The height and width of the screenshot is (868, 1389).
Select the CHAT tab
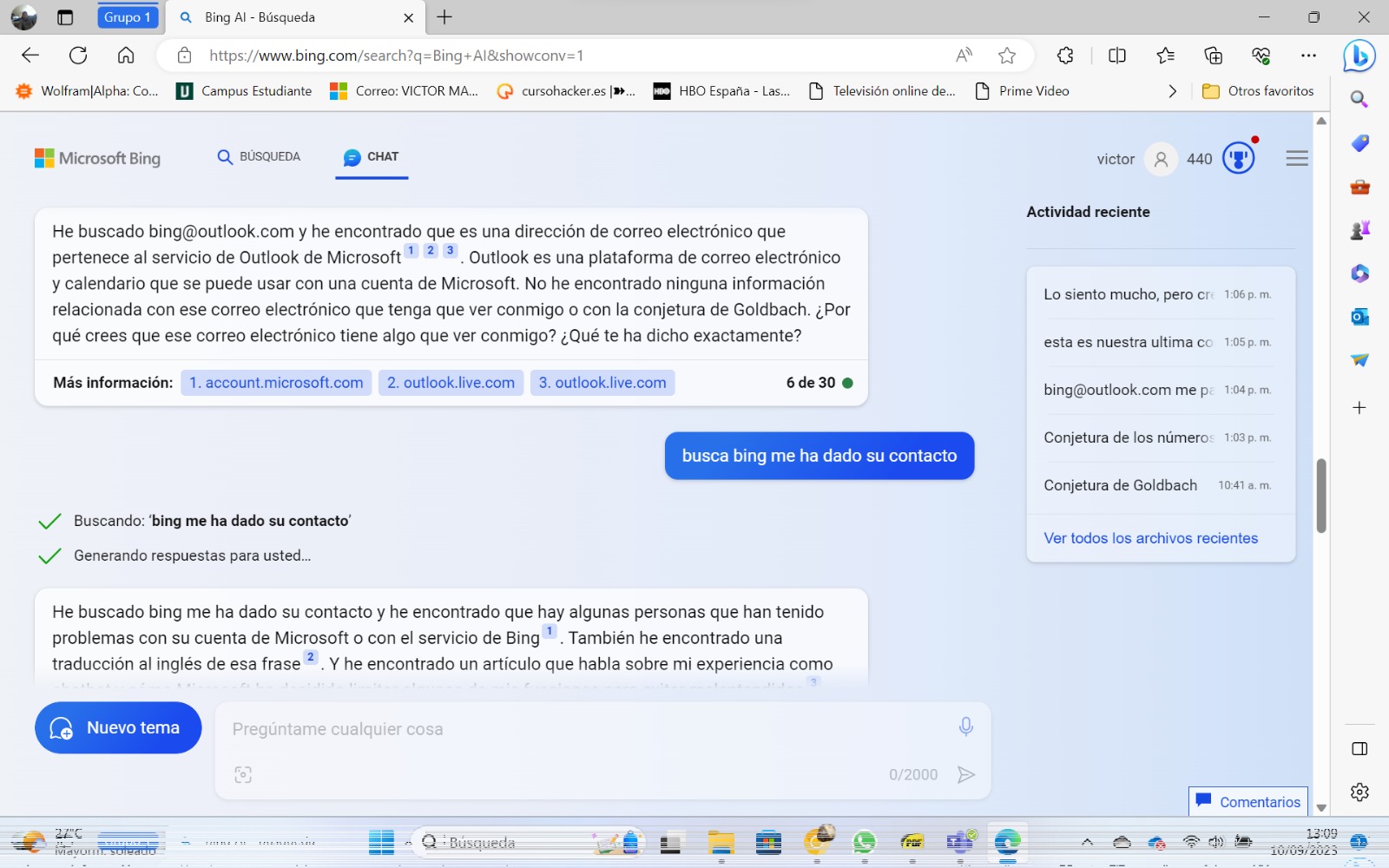pyautogui.click(x=372, y=157)
